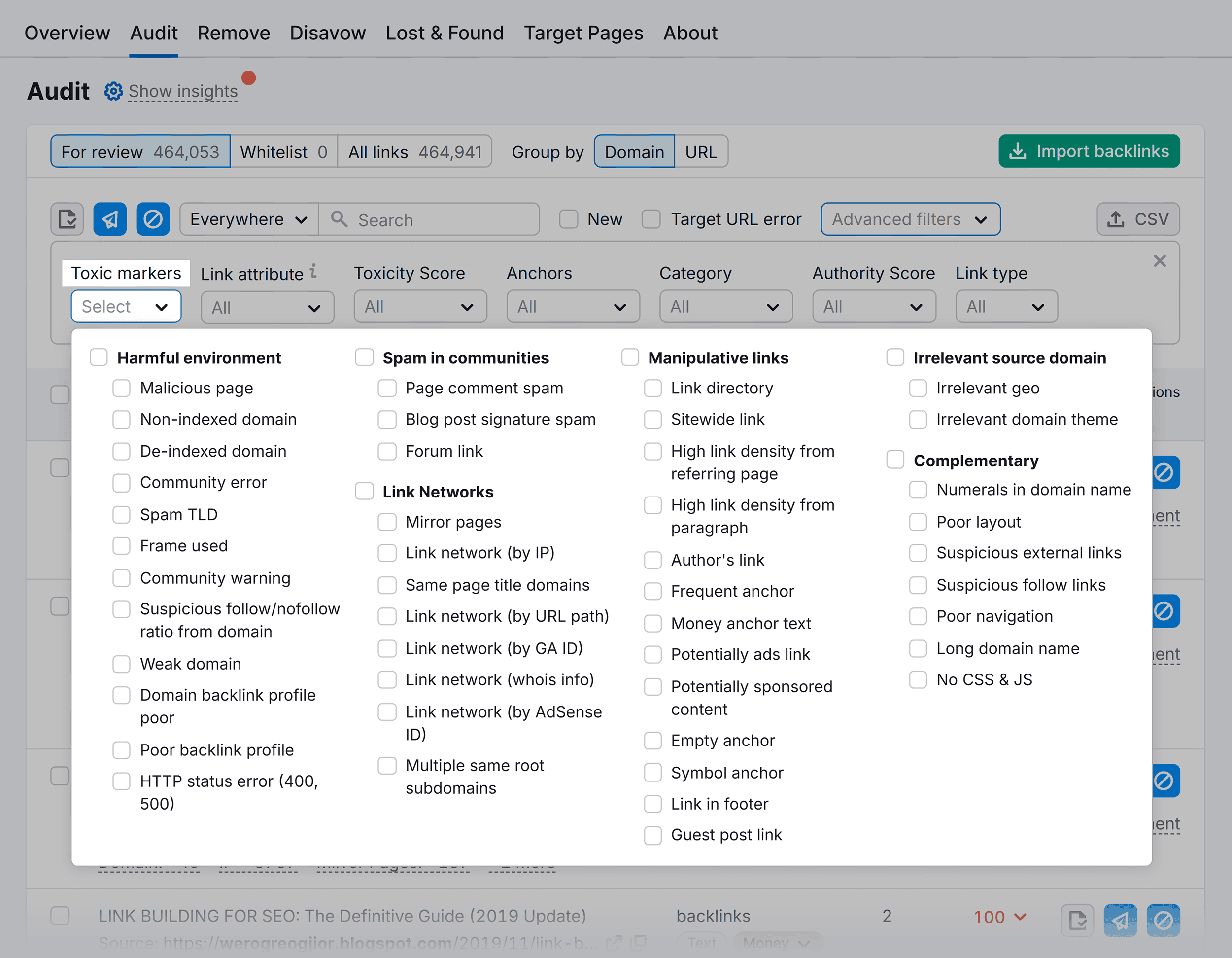1232x958 pixels.
Task: Click the Search input field
Action: (x=429, y=219)
